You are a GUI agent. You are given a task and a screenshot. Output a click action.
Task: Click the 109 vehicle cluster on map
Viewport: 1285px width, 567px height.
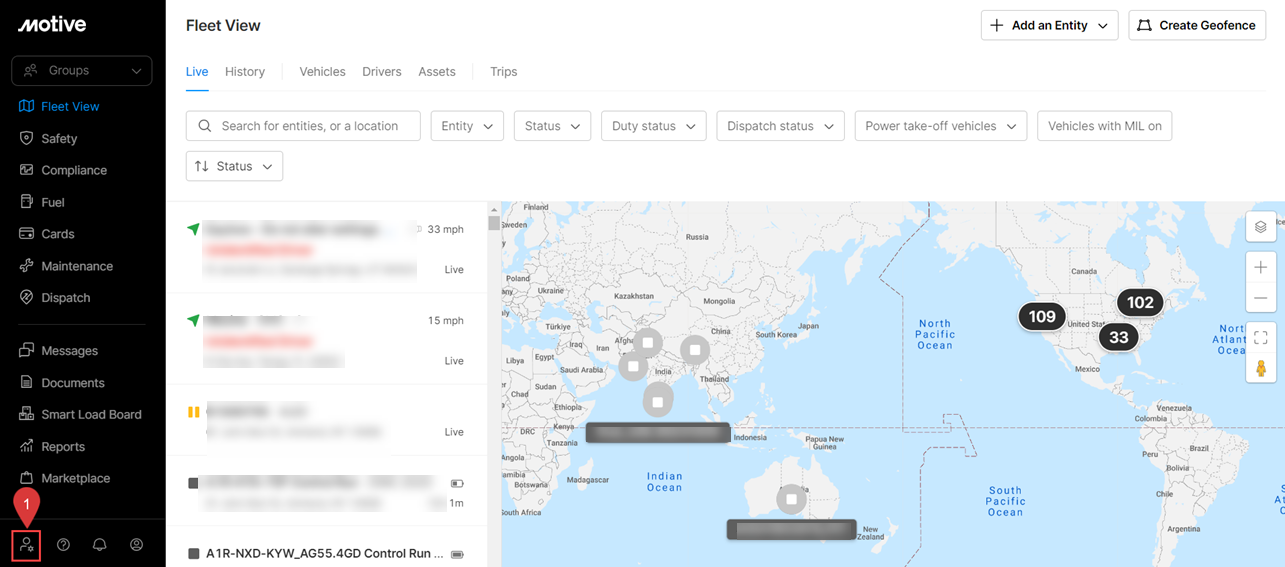(1042, 316)
